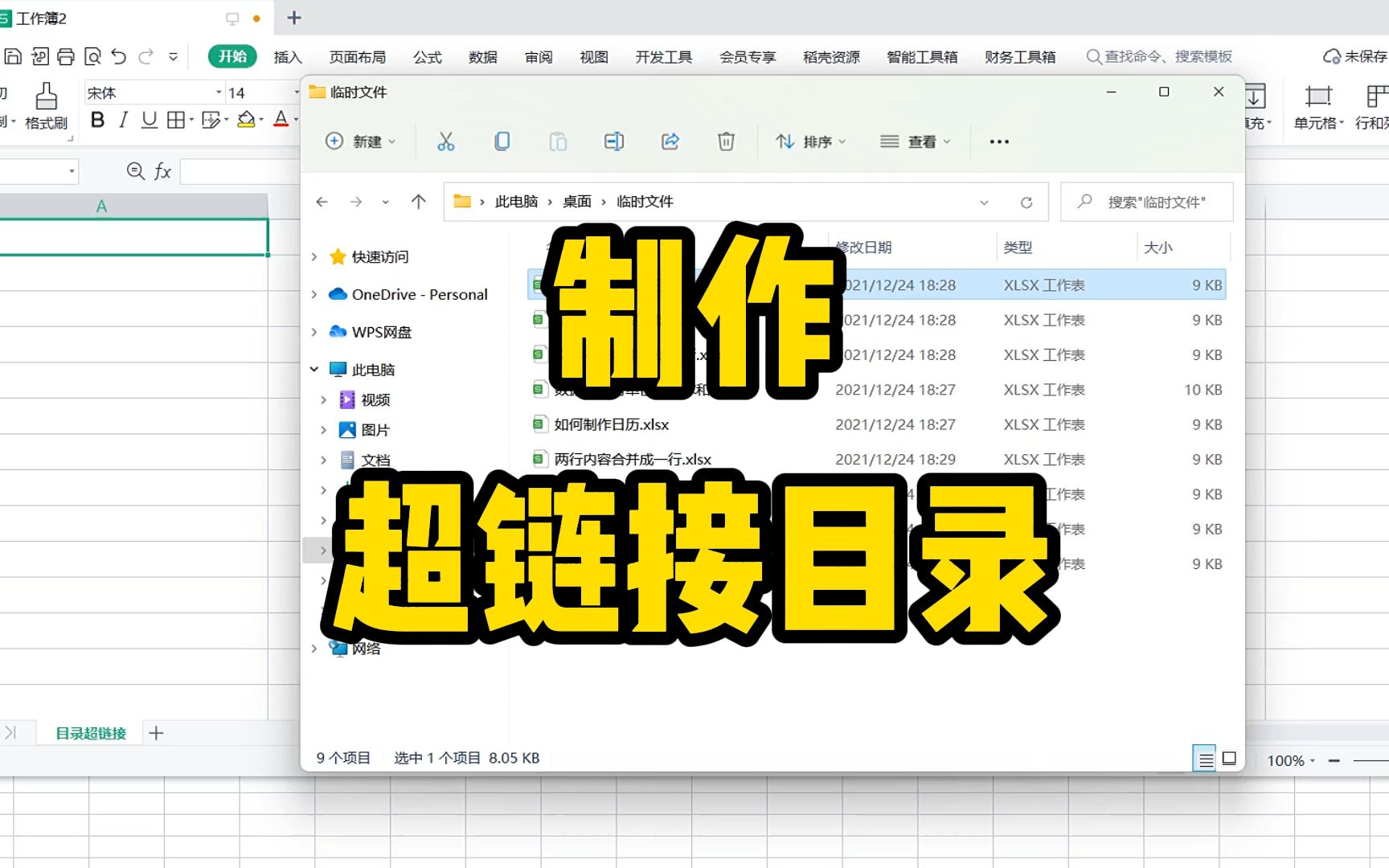Click the 查找命令 search box in WPS
This screenshot has height=868, width=1389.
point(1159,56)
